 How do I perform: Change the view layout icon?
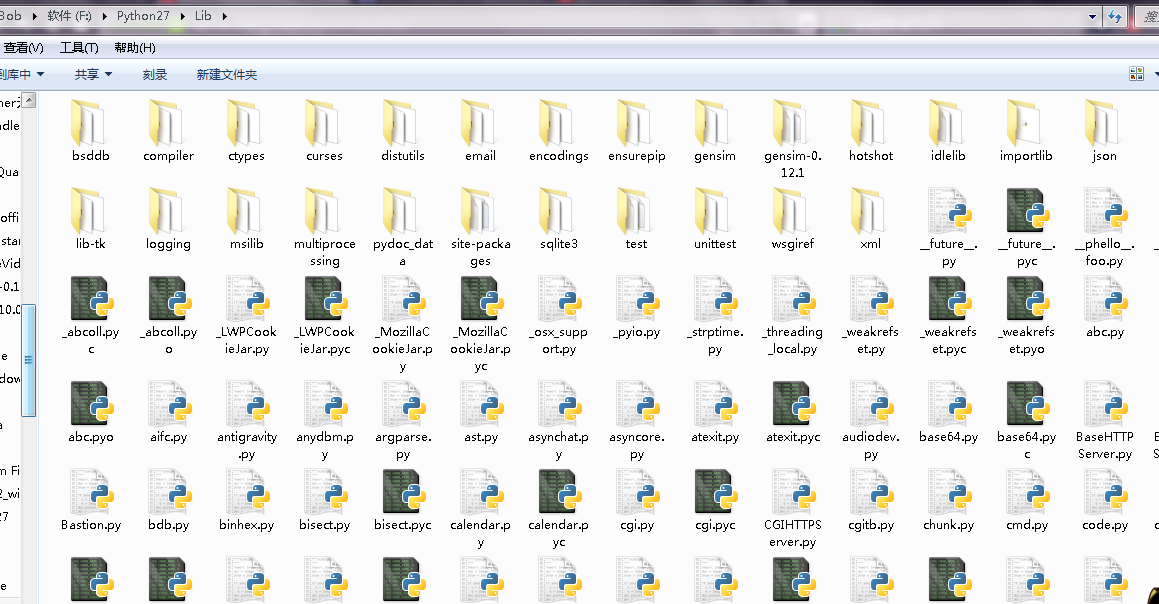coord(1136,74)
